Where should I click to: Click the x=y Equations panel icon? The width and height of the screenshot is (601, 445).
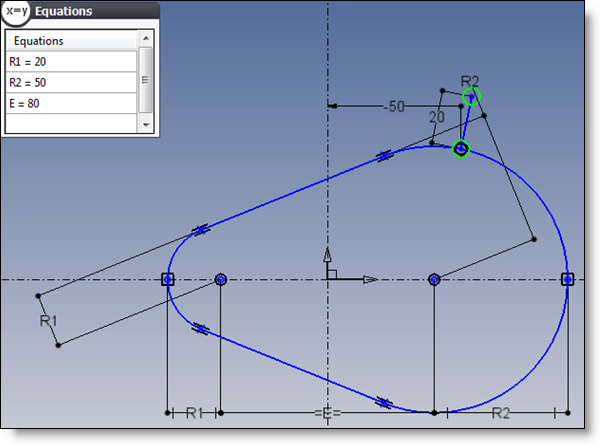tap(15, 12)
